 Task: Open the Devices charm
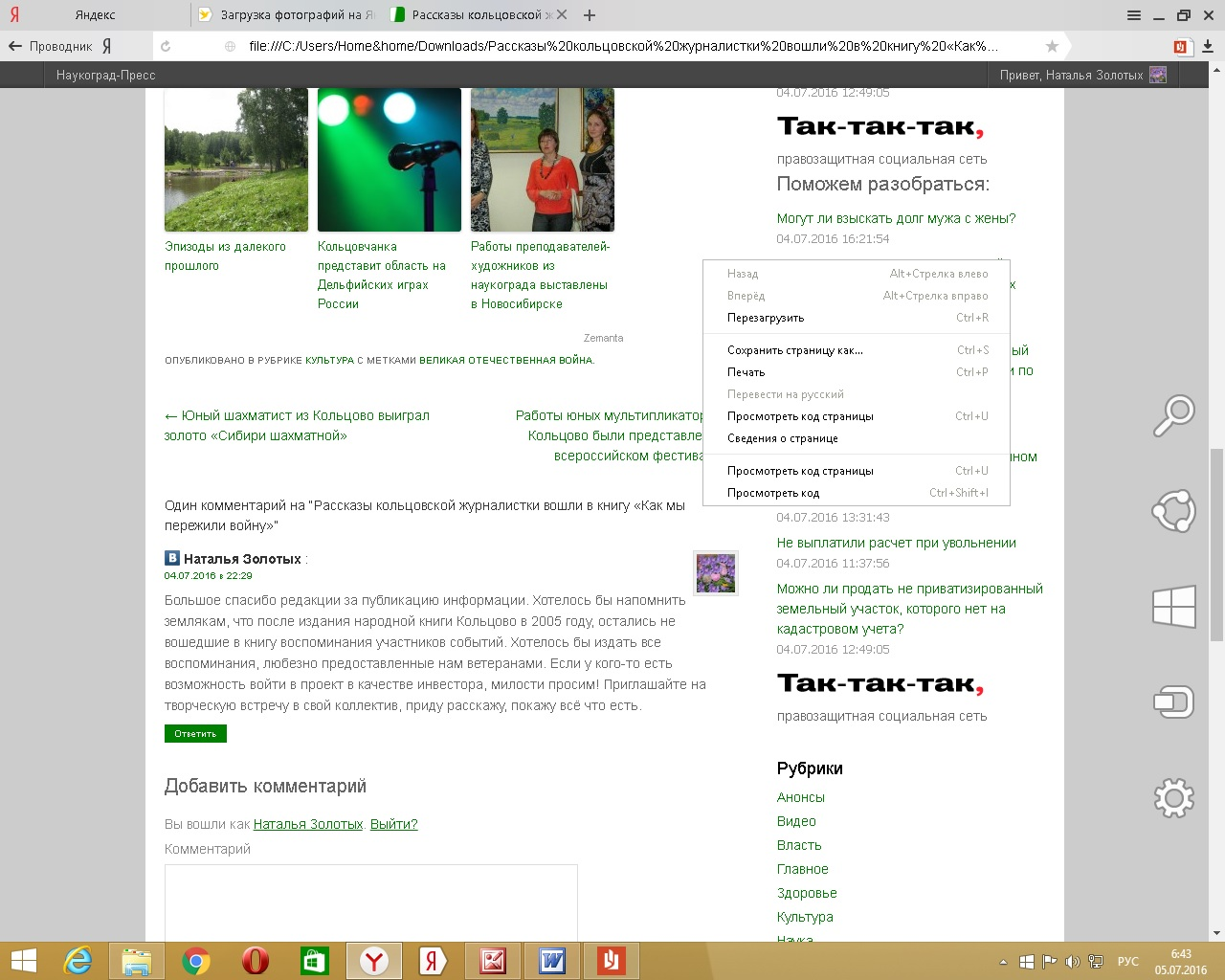[1173, 702]
